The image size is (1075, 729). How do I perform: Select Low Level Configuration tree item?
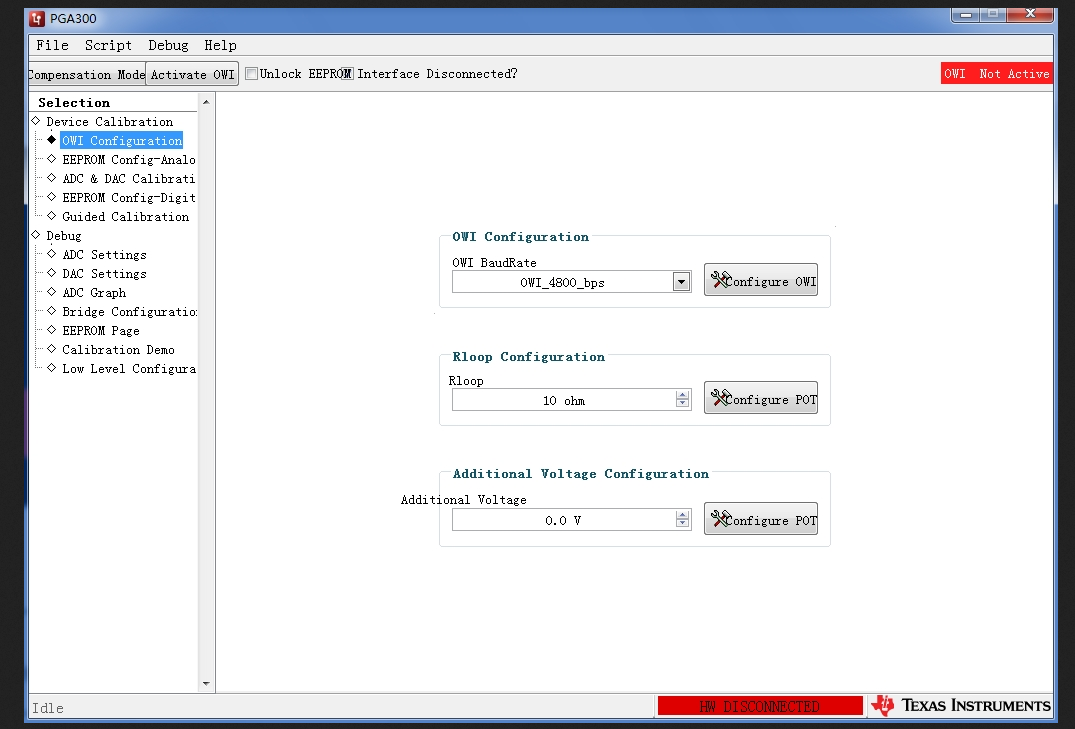128,369
